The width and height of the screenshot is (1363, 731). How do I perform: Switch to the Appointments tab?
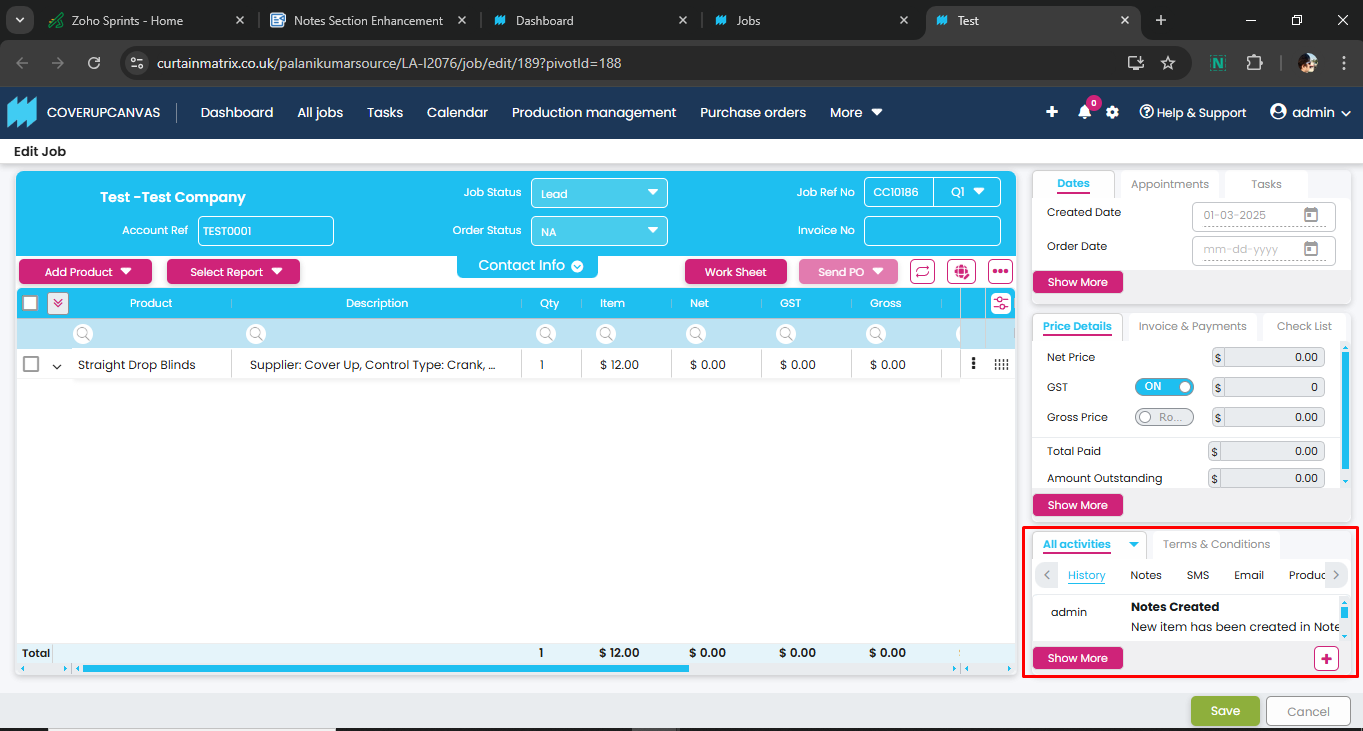point(1169,184)
